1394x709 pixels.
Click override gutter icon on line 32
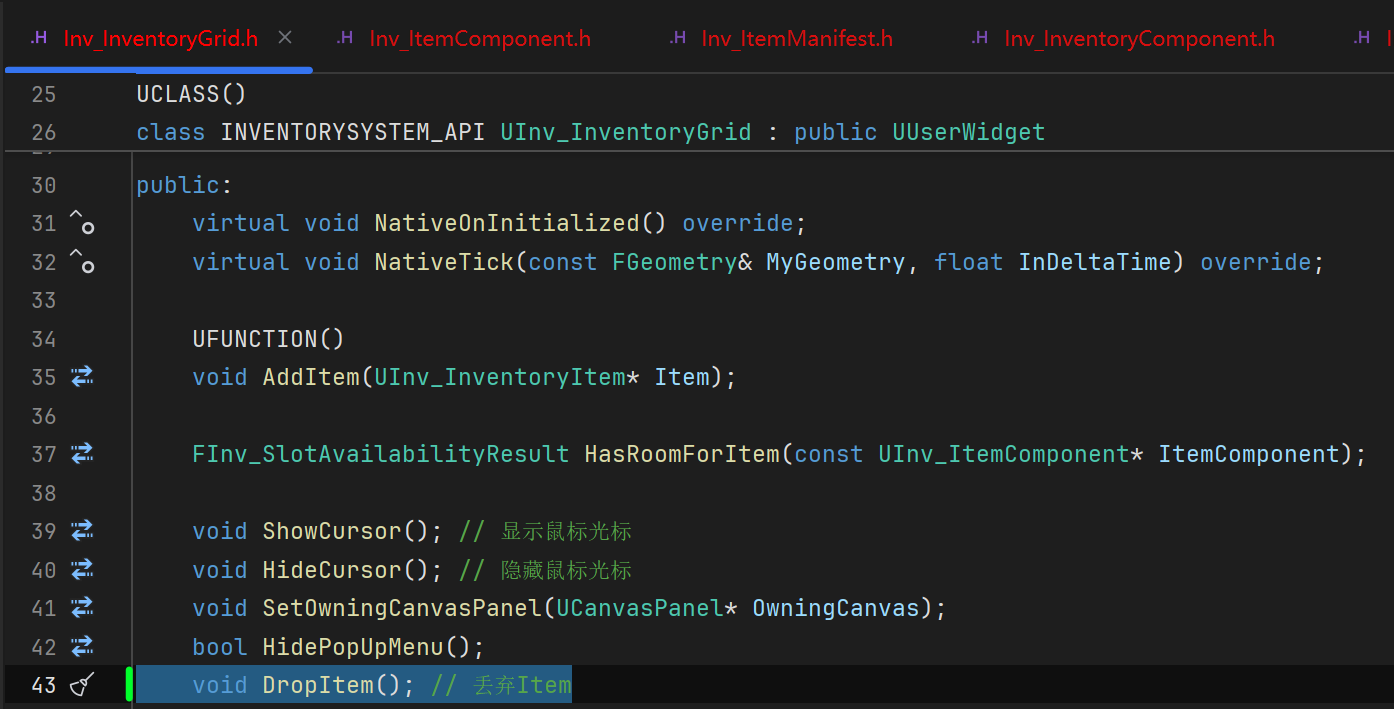(x=82, y=261)
